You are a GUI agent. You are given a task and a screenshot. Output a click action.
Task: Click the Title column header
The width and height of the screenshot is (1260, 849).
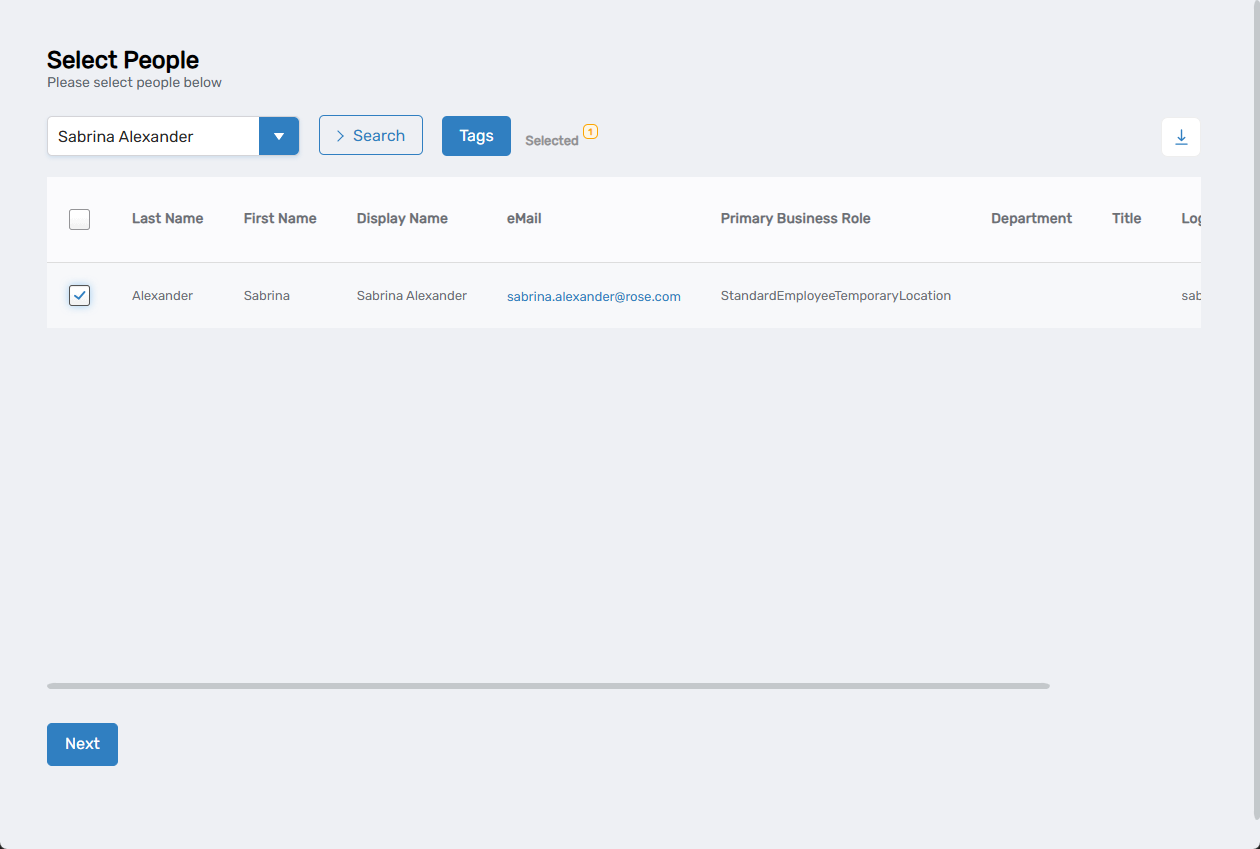click(1126, 218)
